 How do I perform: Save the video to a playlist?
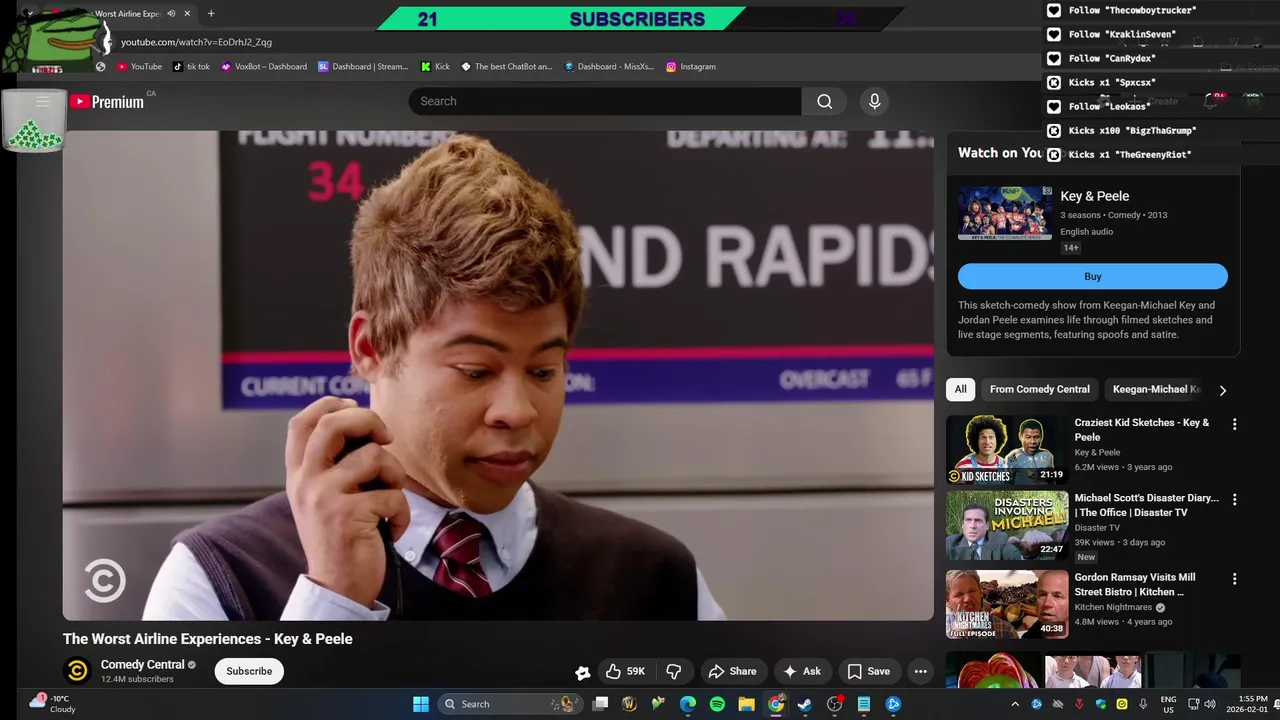[868, 671]
